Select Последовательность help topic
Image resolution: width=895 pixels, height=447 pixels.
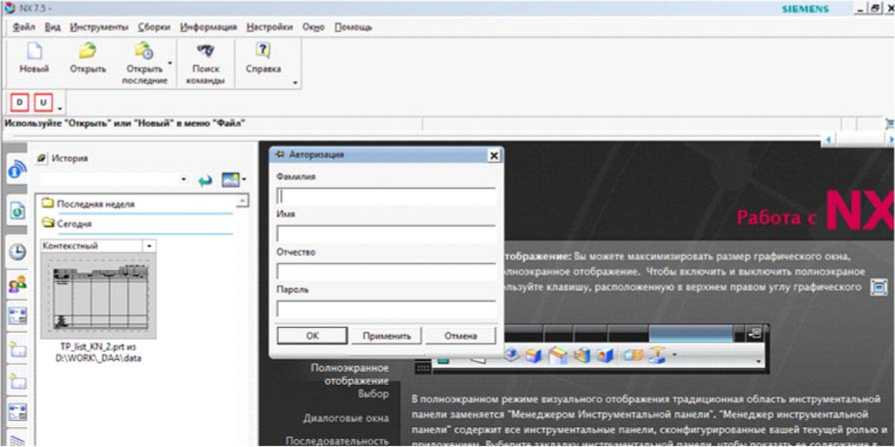[337, 441]
